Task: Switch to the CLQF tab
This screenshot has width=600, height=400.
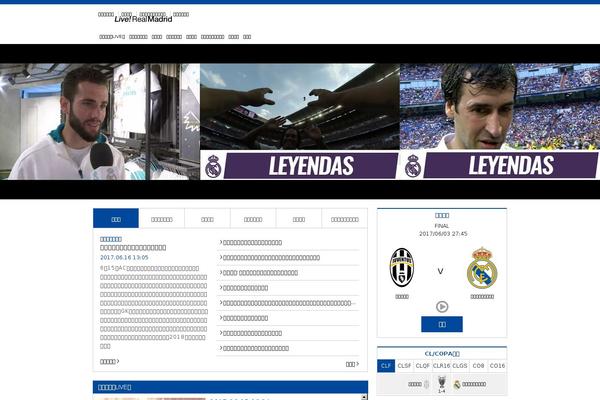Action: 423,366
